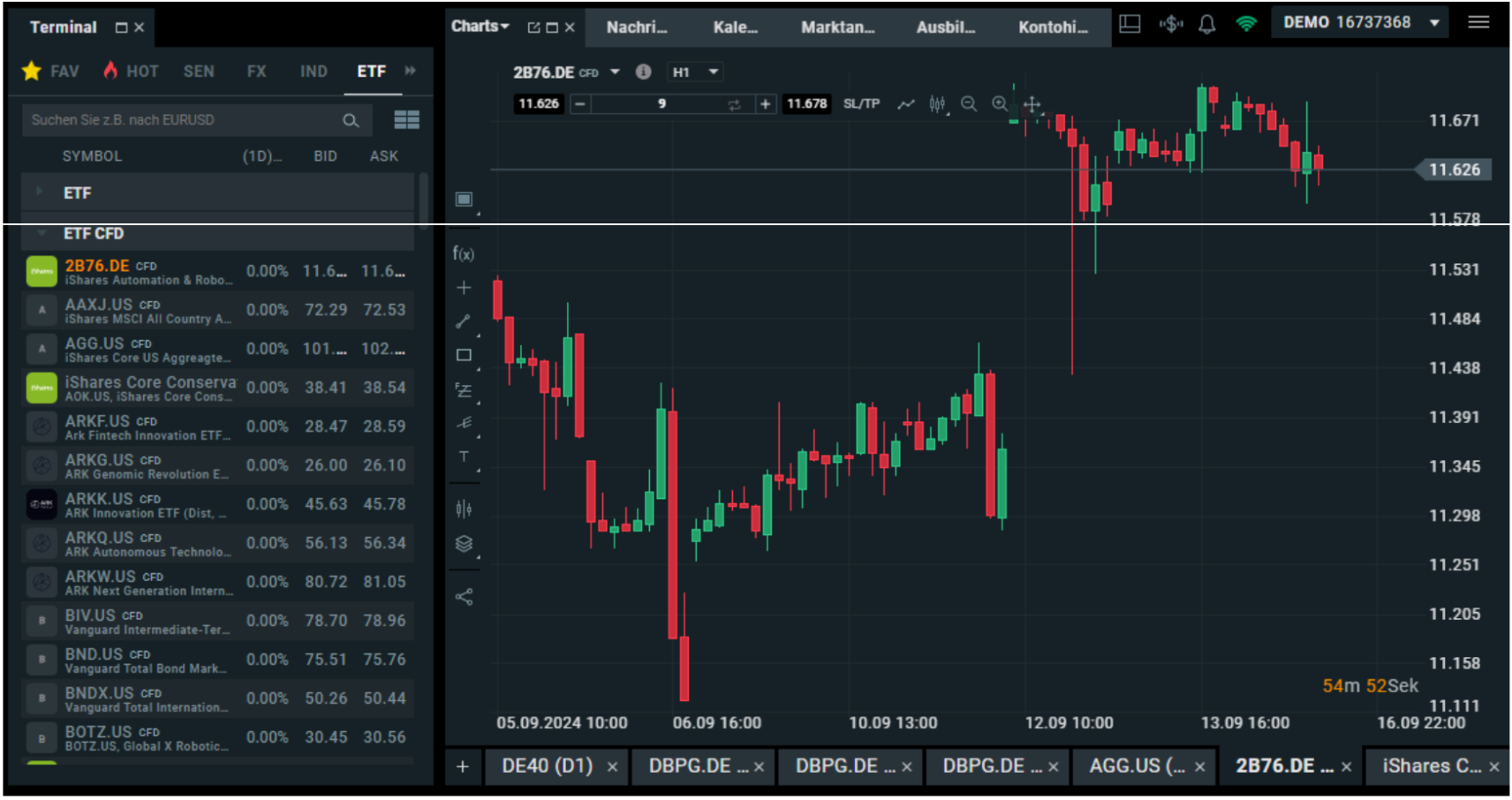This screenshot has width=1512, height=800.
Task: Toggle SL/TP display on the chart
Action: pyautogui.click(x=861, y=103)
